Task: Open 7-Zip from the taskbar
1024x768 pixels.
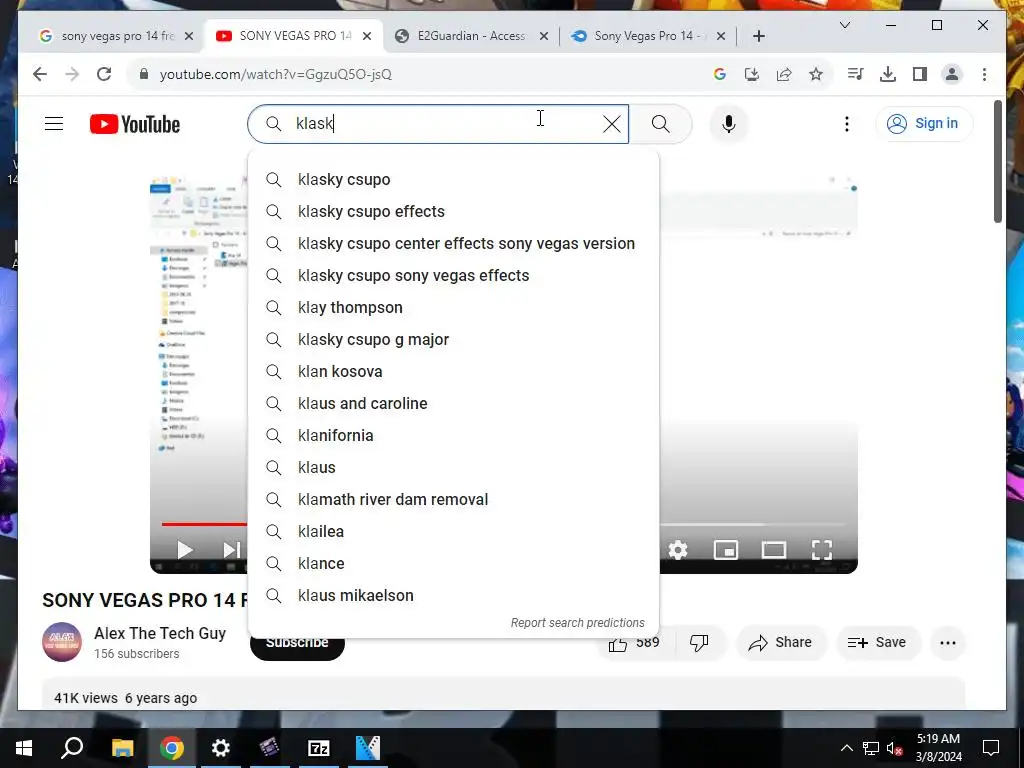Action: click(x=318, y=748)
